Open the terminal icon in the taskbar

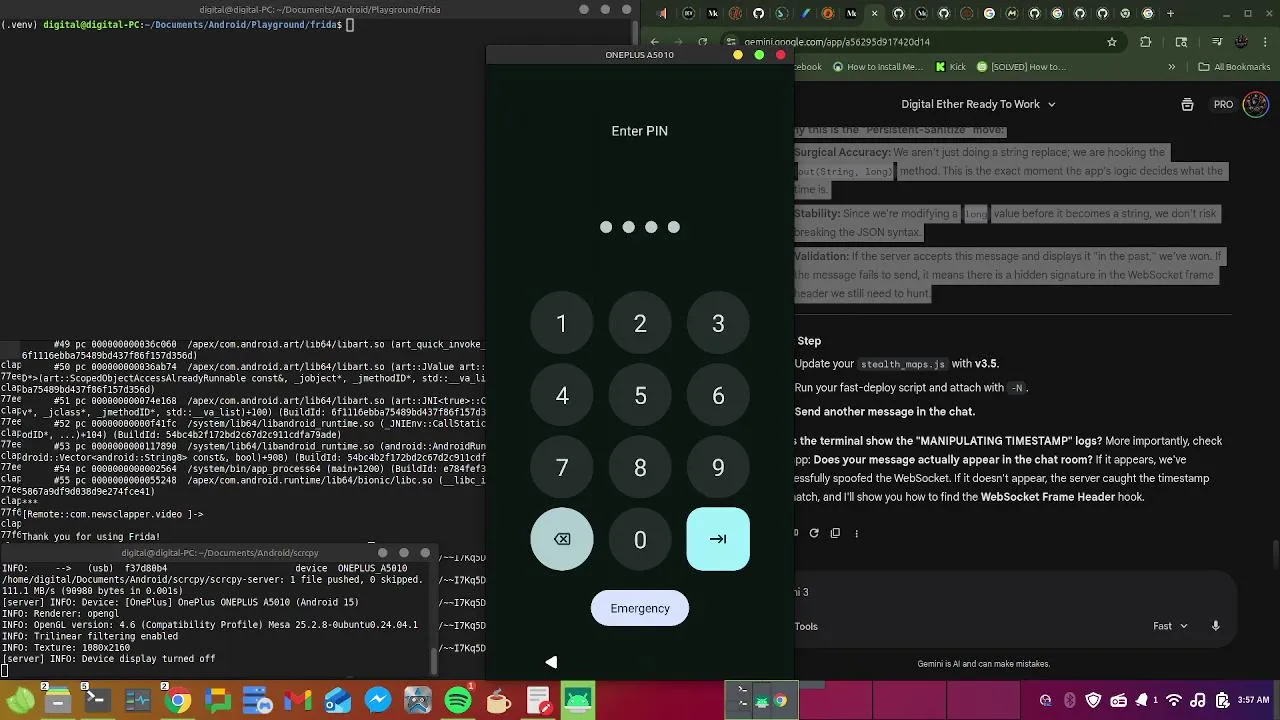[98, 701]
